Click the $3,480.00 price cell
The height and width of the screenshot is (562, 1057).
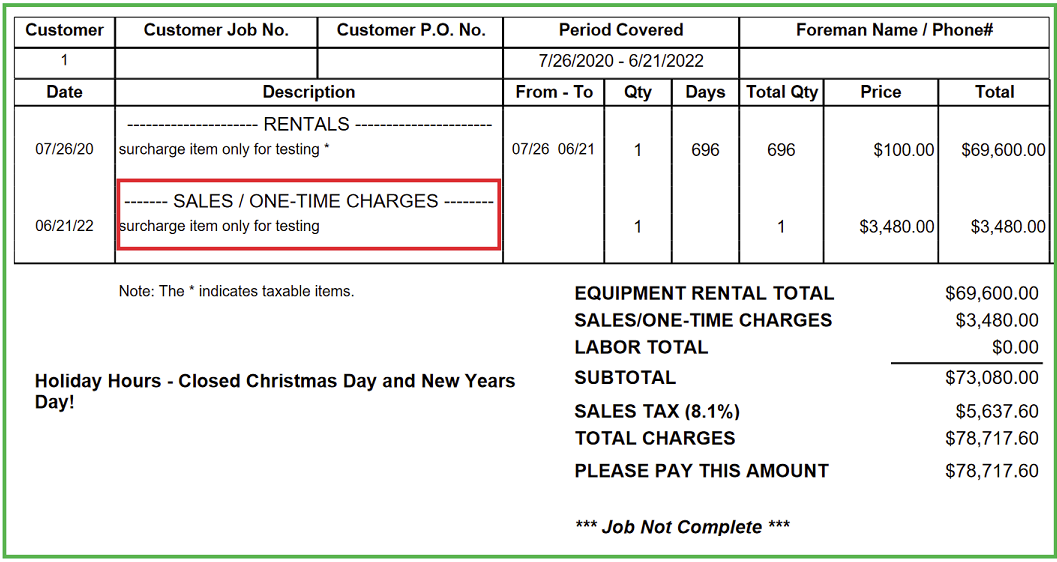pyautogui.click(x=897, y=227)
